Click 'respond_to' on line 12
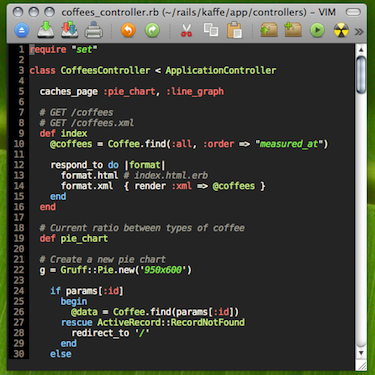375x375 pixels. [76, 165]
